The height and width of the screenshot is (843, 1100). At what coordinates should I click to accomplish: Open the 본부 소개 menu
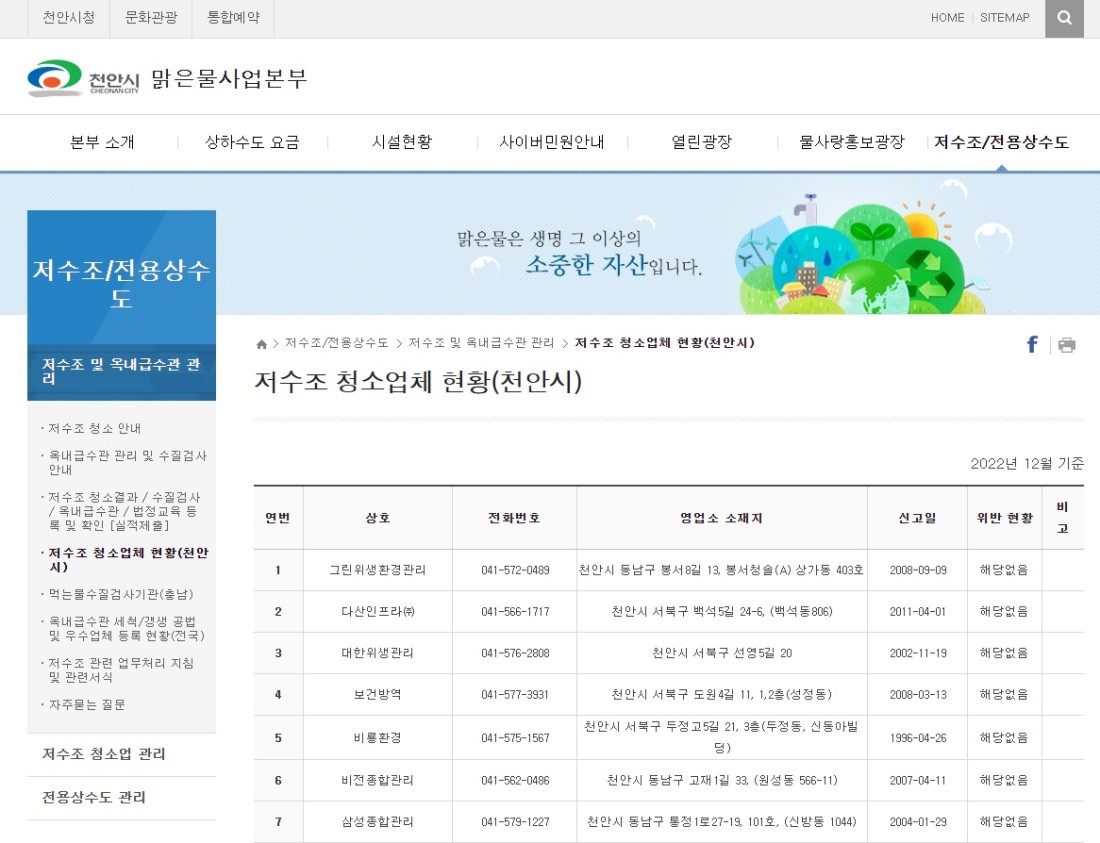pos(102,142)
